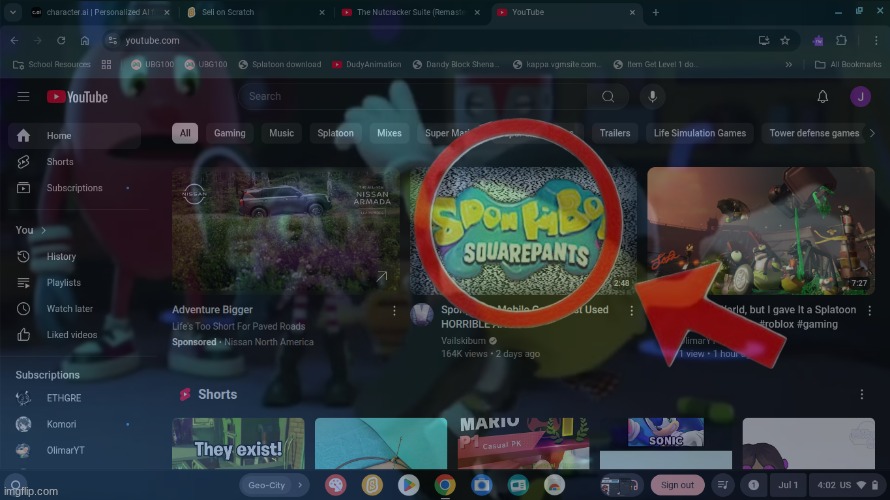Expand the You section chevron

(x=43, y=230)
